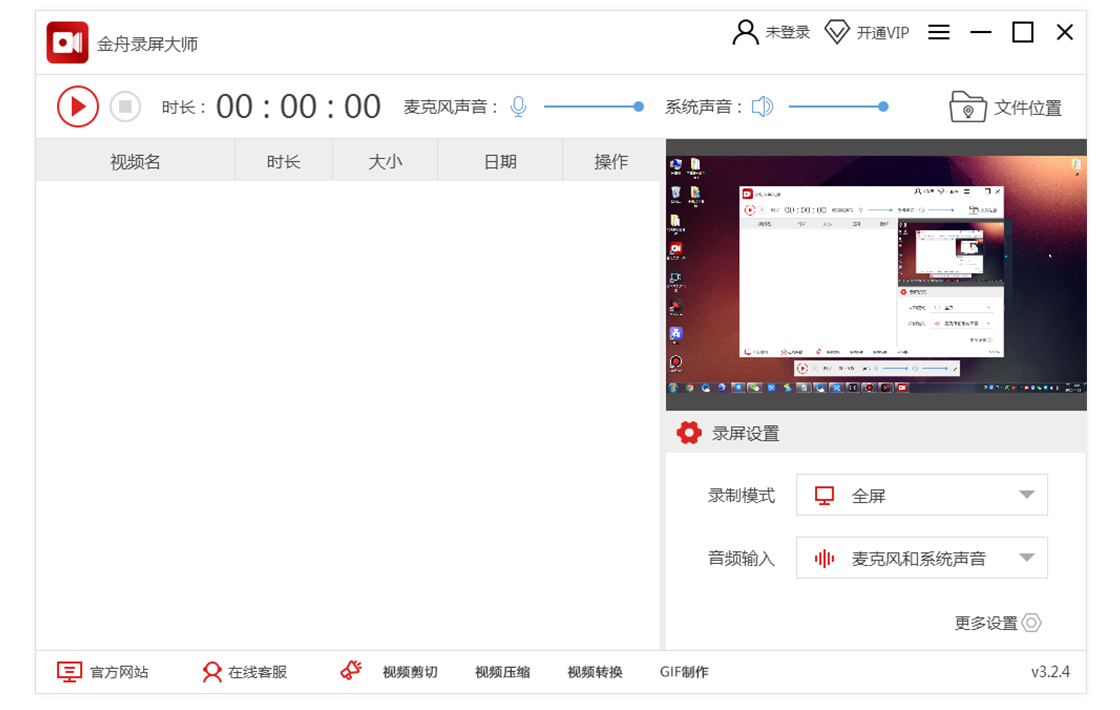Click the 录屏设置 red gear icon

click(x=689, y=433)
